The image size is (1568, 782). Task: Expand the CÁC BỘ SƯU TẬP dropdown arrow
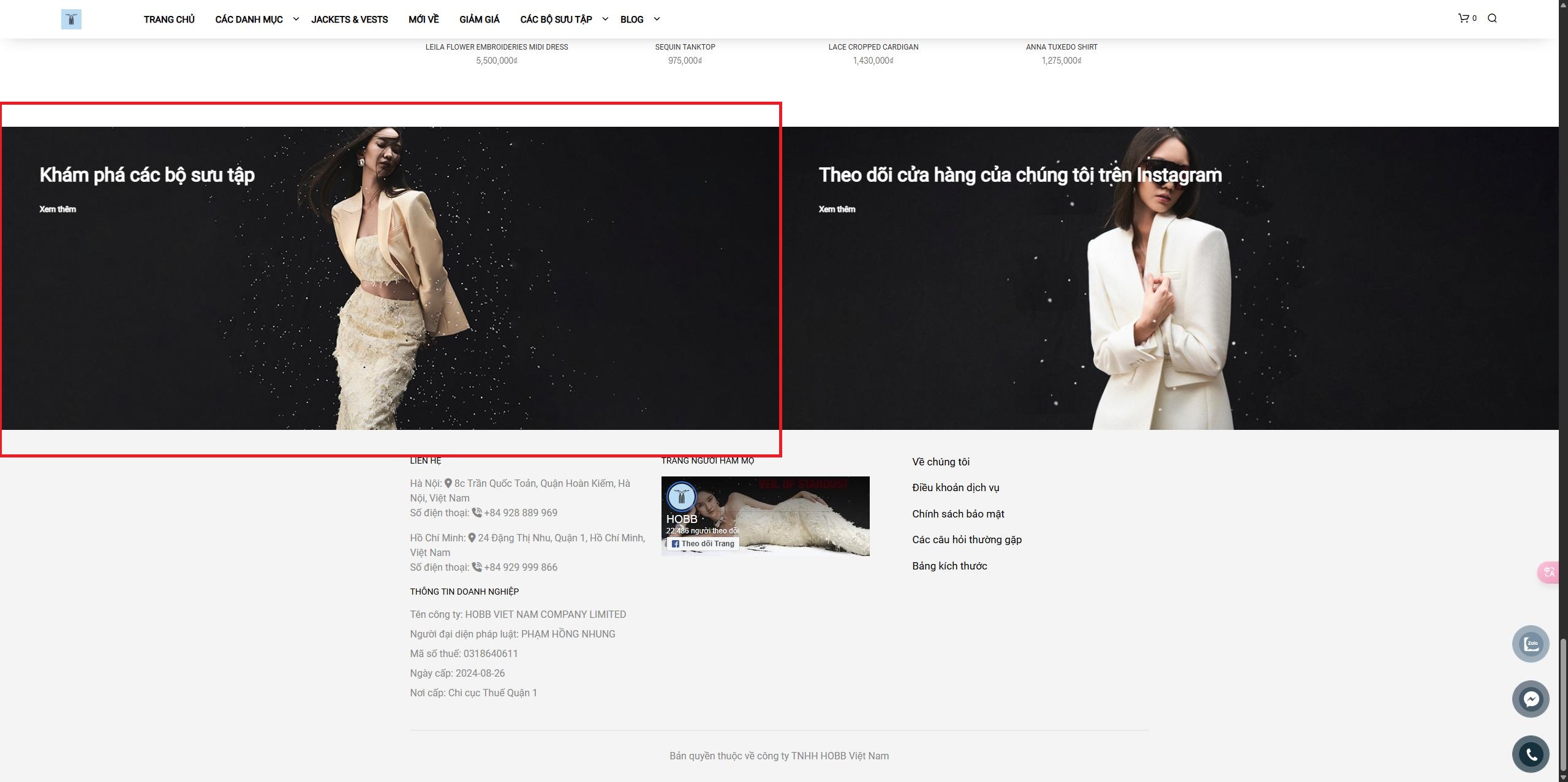[605, 19]
